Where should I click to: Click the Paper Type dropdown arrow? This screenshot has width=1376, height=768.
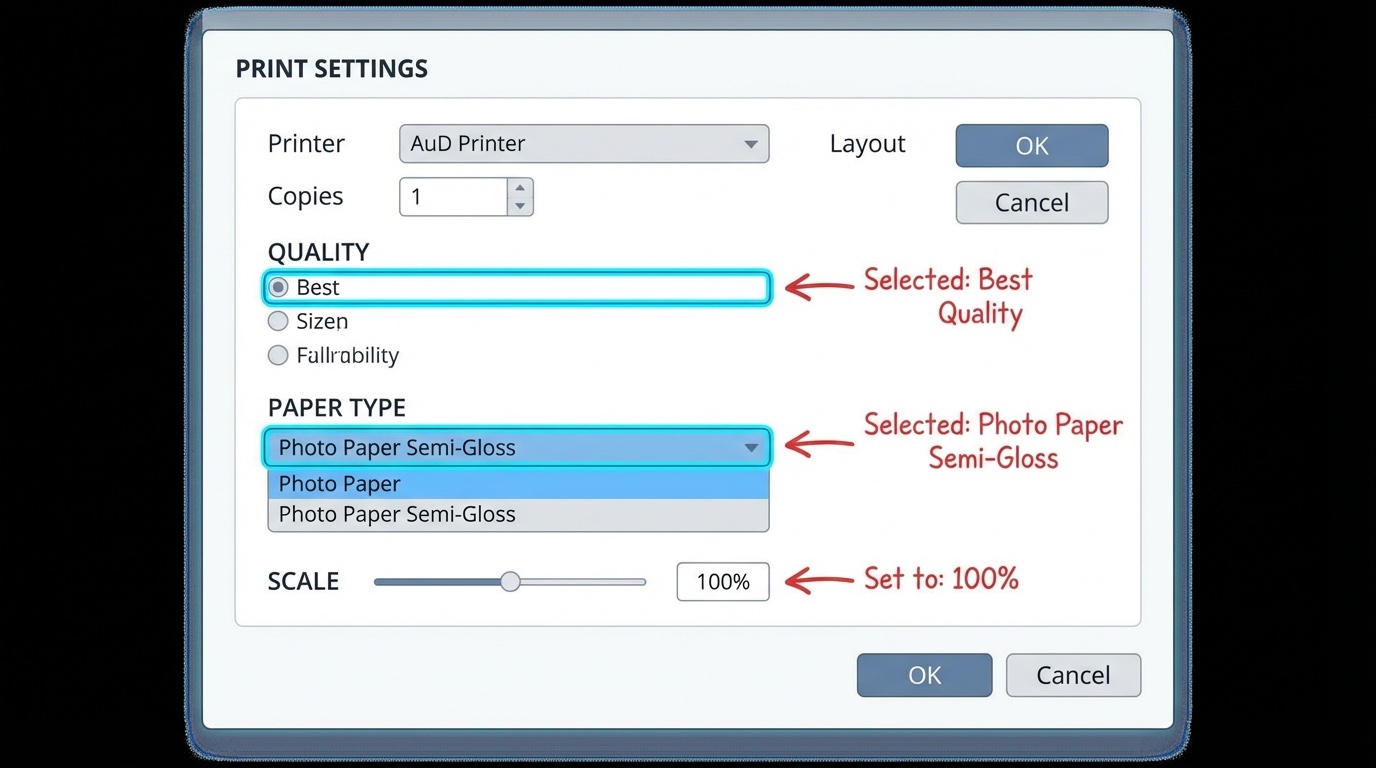(x=751, y=448)
